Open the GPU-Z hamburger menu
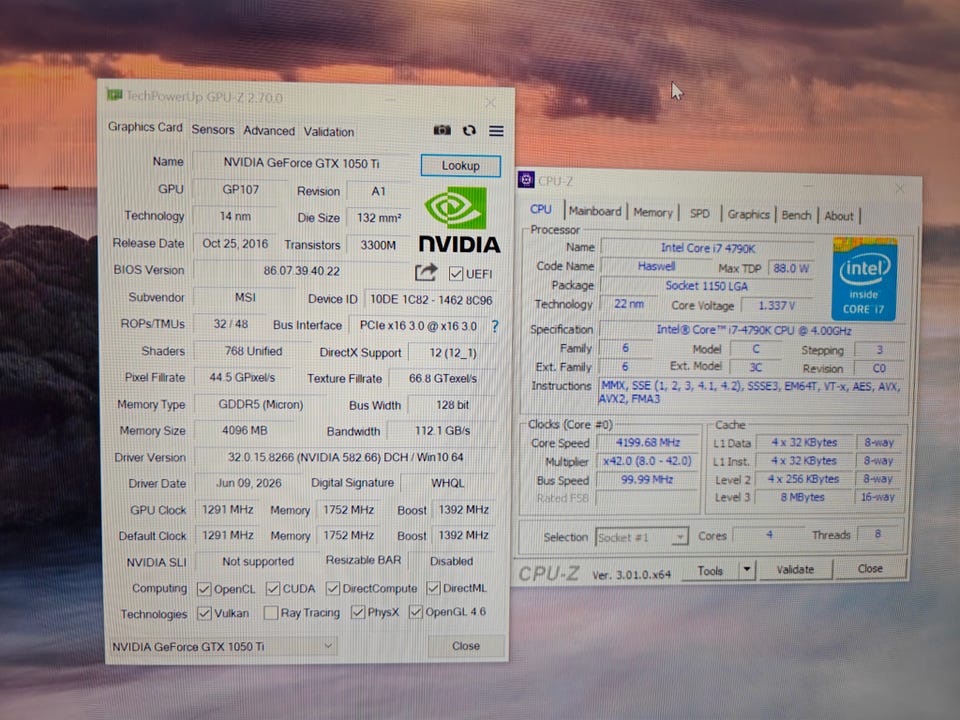The image size is (960, 720). click(497, 130)
